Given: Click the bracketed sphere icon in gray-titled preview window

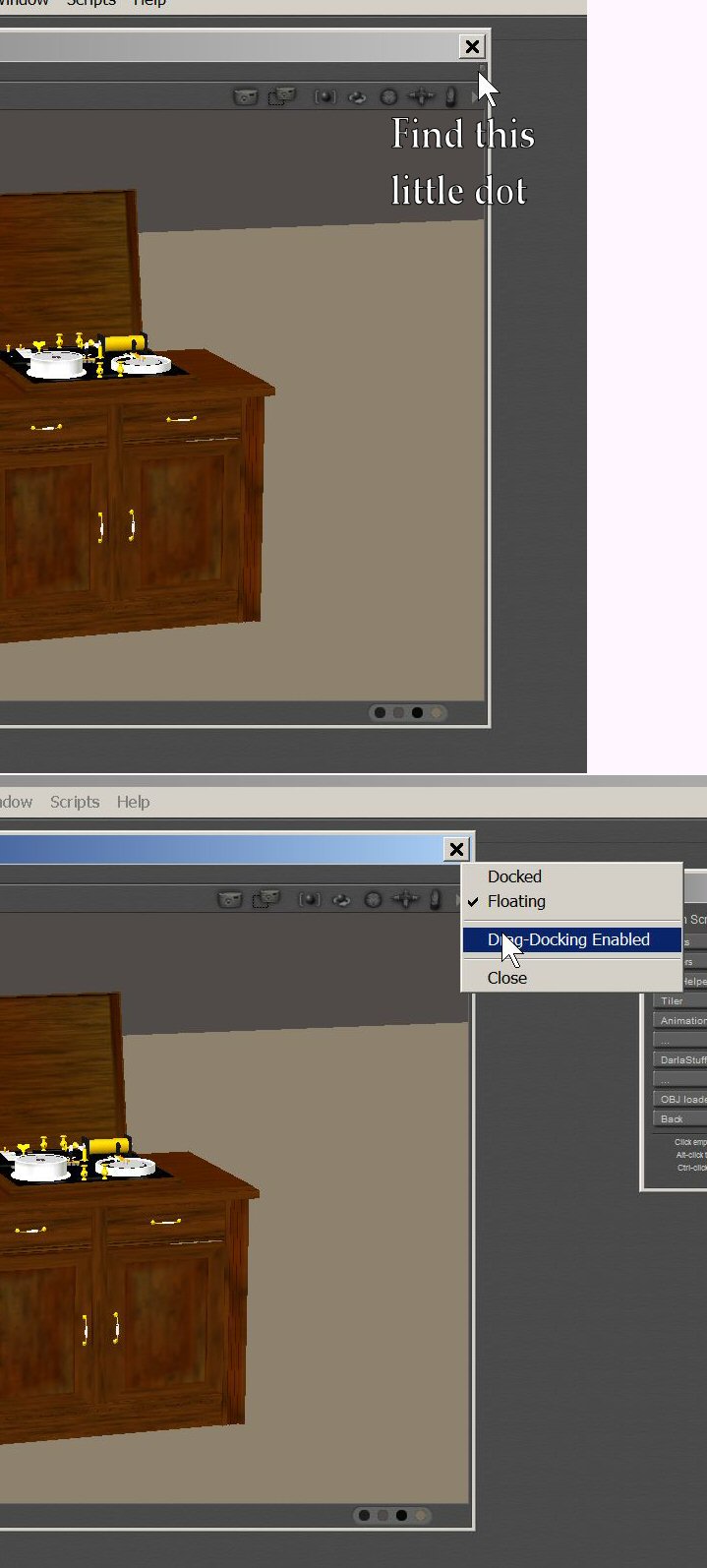Looking at the screenshot, I should coord(324,96).
